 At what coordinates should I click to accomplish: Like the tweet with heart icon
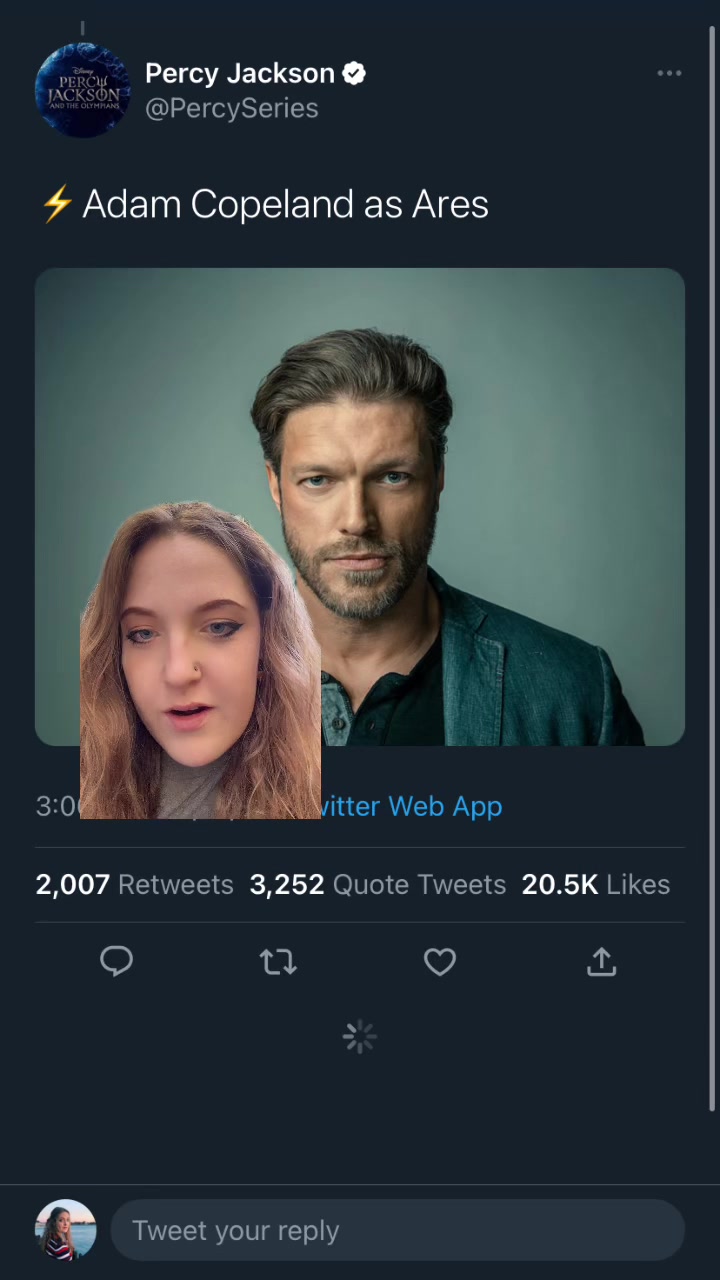440,962
